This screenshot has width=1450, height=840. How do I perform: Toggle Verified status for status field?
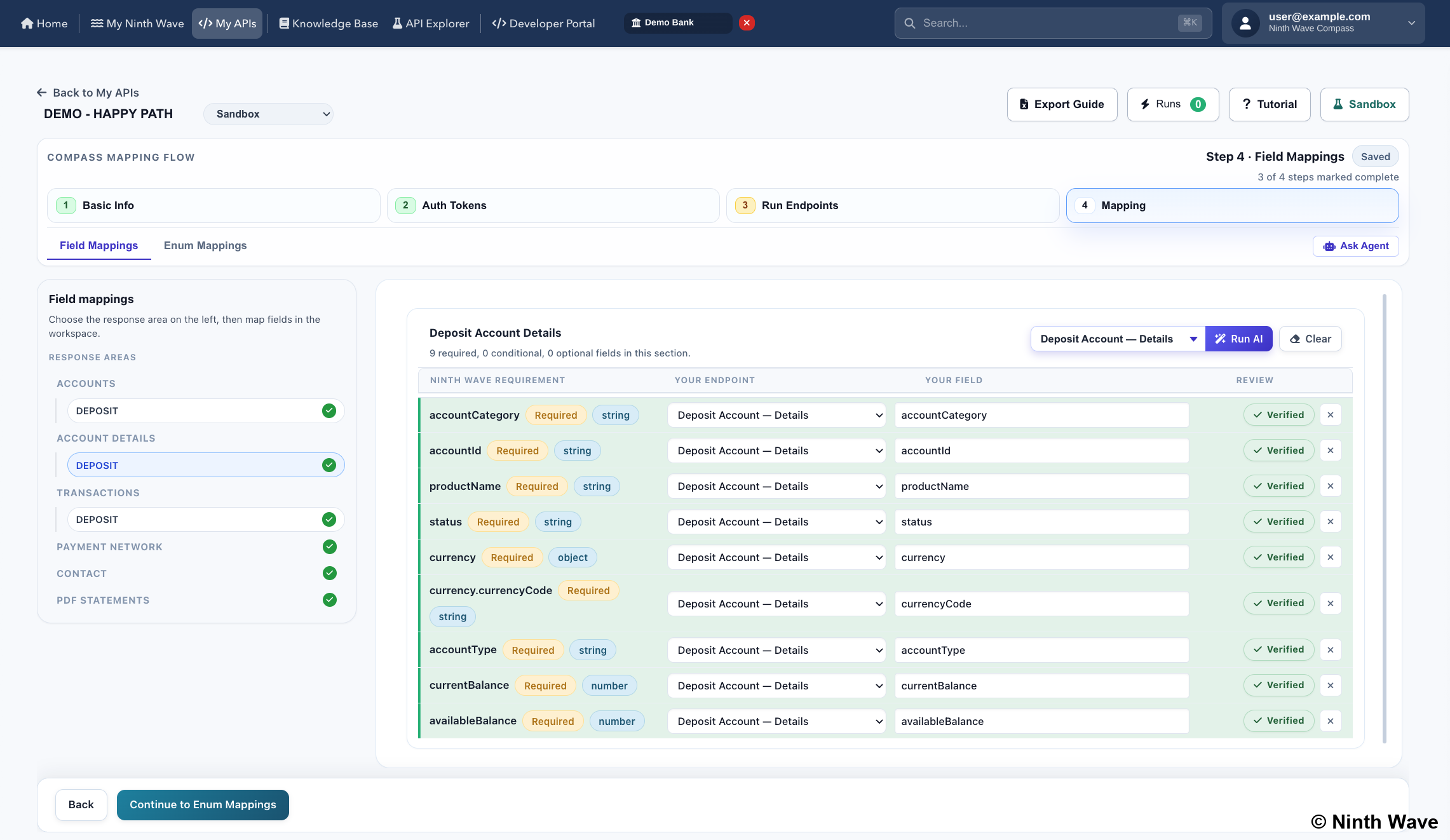[1278, 522]
